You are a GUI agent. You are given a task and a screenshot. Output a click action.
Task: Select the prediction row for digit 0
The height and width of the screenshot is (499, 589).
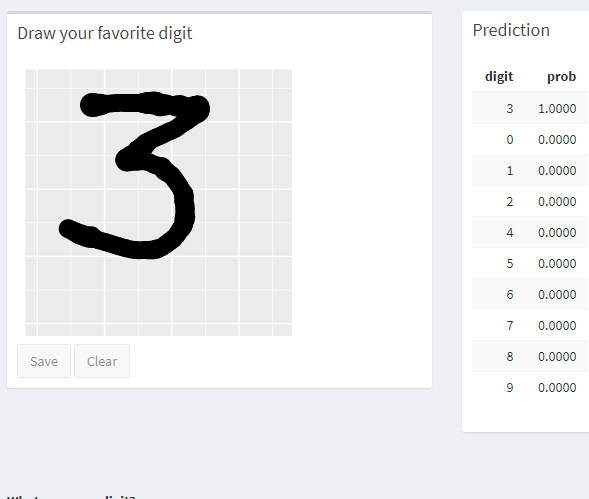point(530,139)
